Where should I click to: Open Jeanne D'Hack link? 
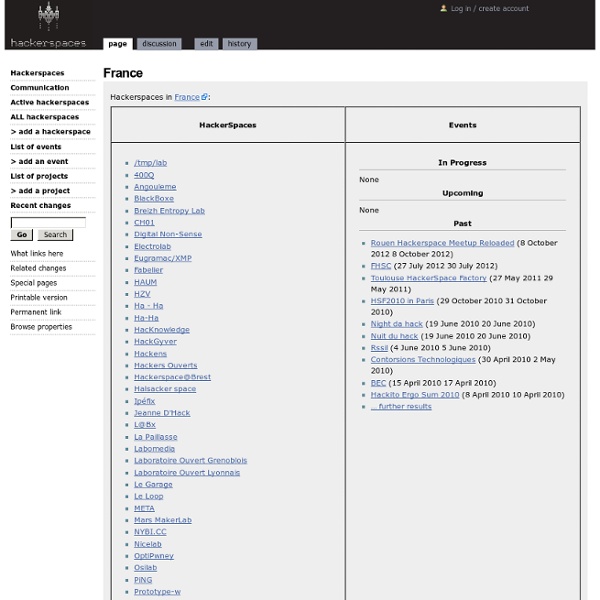click(x=162, y=413)
